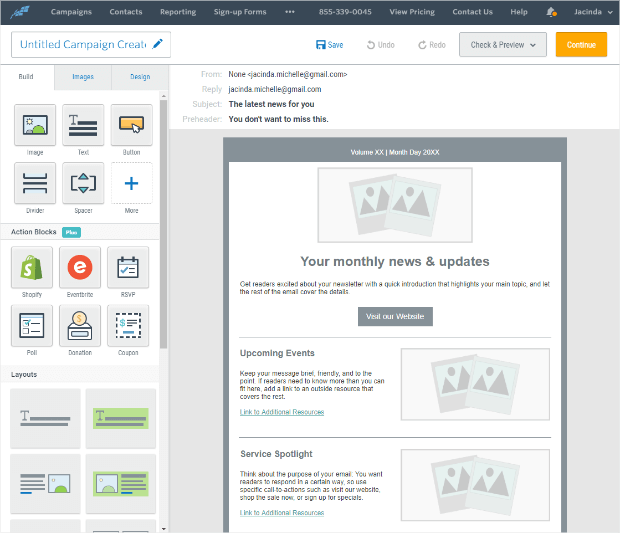
Task: Select the Eventbrite action block
Action: coord(80,267)
